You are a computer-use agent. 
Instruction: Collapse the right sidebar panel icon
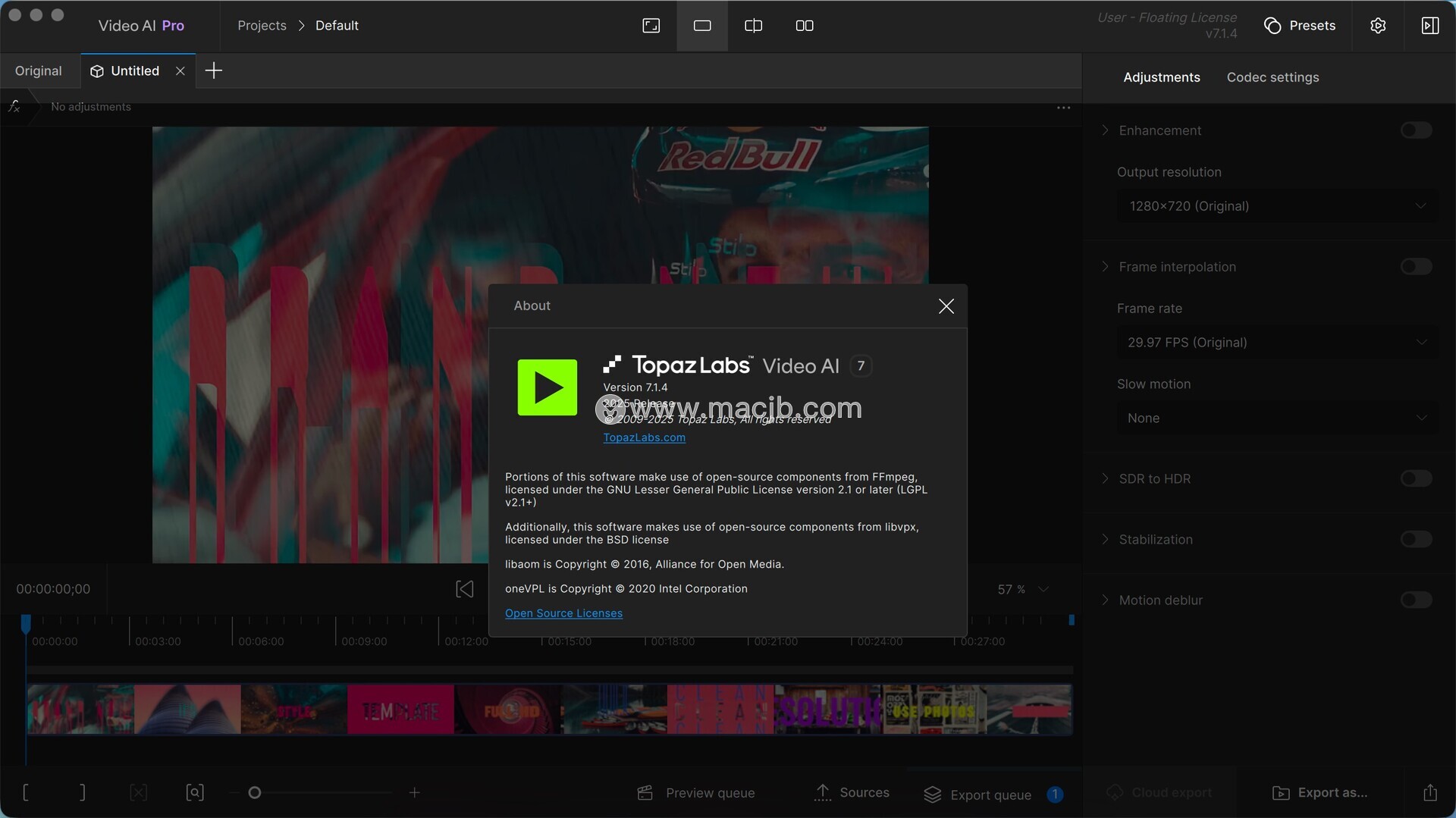coord(1429,26)
